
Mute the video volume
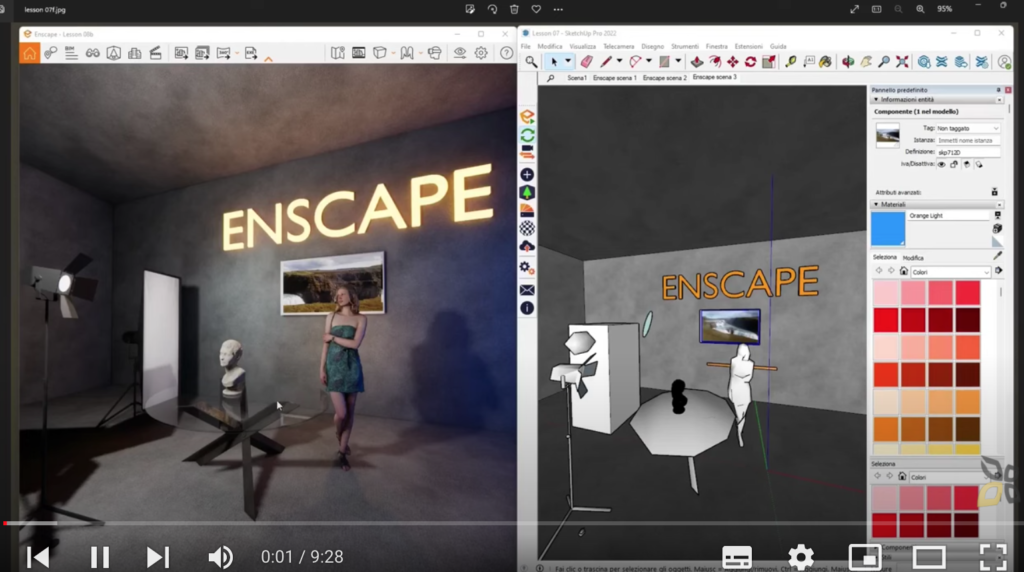[x=220, y=557]
